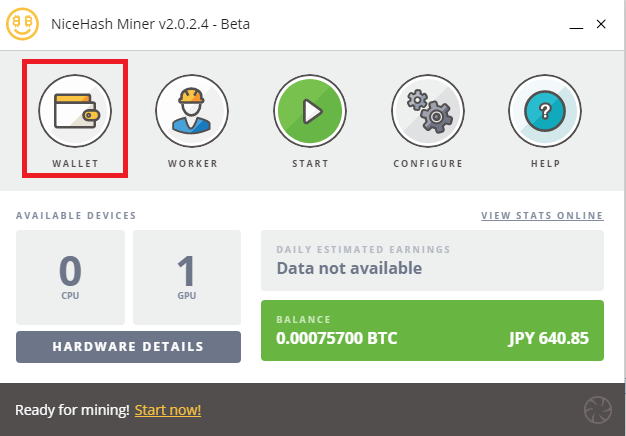Screen dimensions: 626x436
Task: Click the Ready for mining! status text
Action: tap(72, 410)
